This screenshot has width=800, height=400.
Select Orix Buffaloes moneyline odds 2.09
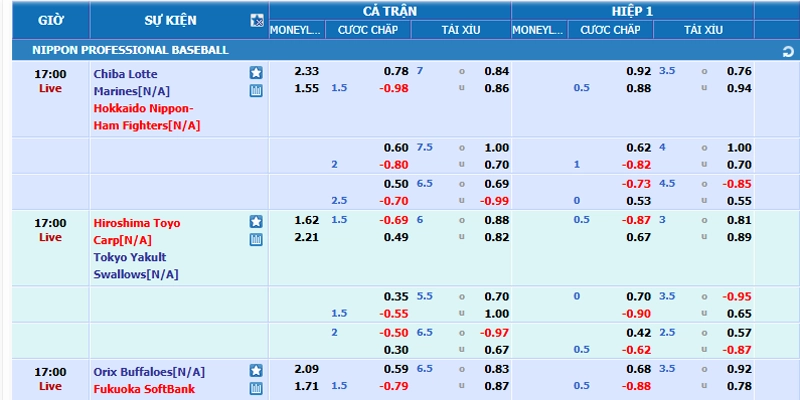(x=307, y=369)
